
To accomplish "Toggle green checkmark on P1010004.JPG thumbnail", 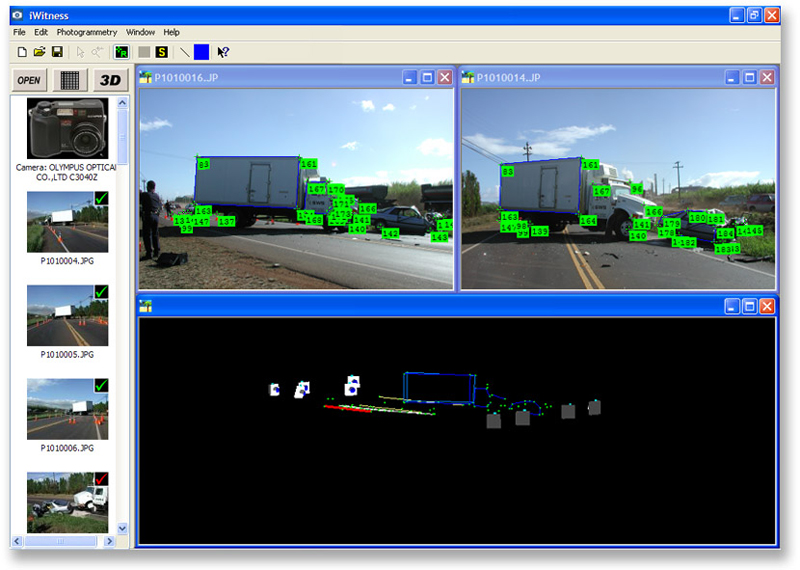I will 102,198.
